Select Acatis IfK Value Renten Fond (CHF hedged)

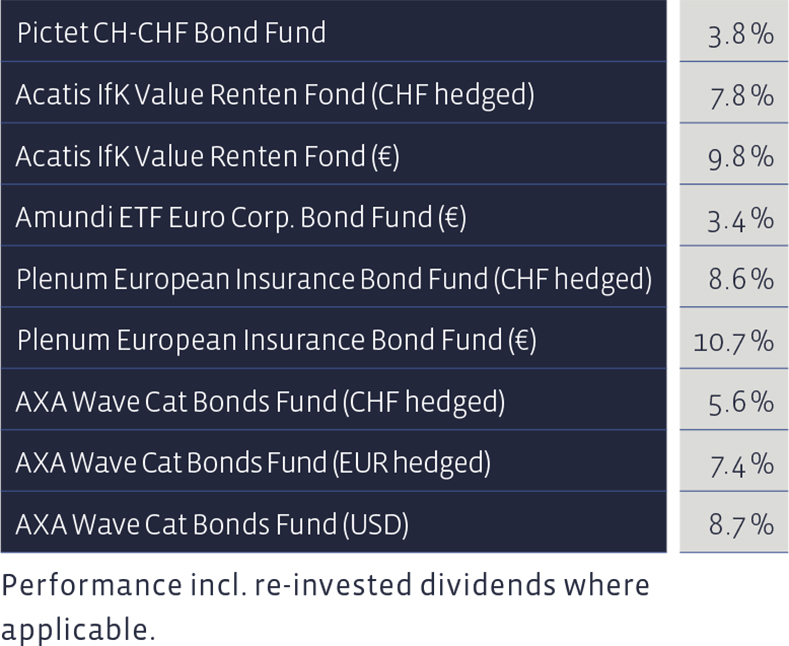tap(334, 93)
